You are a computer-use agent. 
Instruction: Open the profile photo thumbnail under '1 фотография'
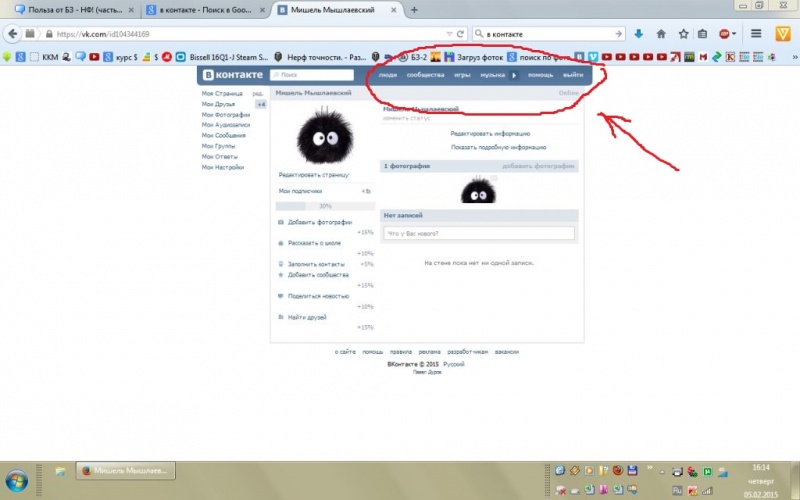pos(478,189)
